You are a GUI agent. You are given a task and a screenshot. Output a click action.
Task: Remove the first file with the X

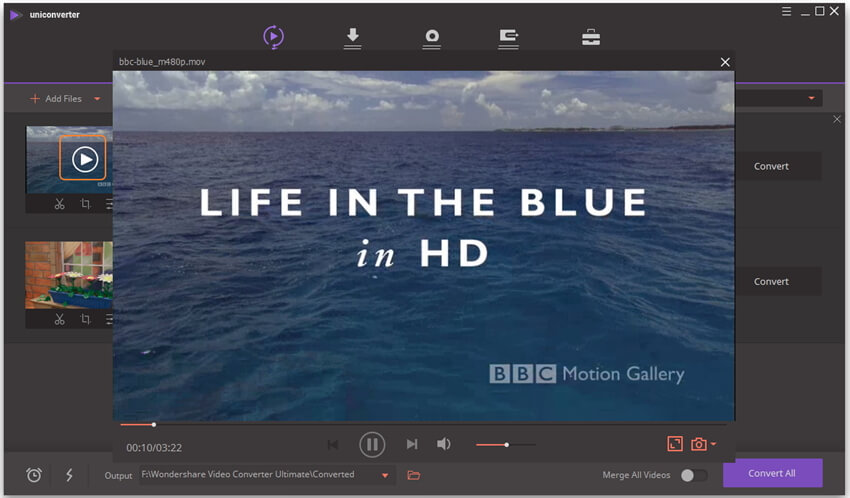(x=837, y=119)
